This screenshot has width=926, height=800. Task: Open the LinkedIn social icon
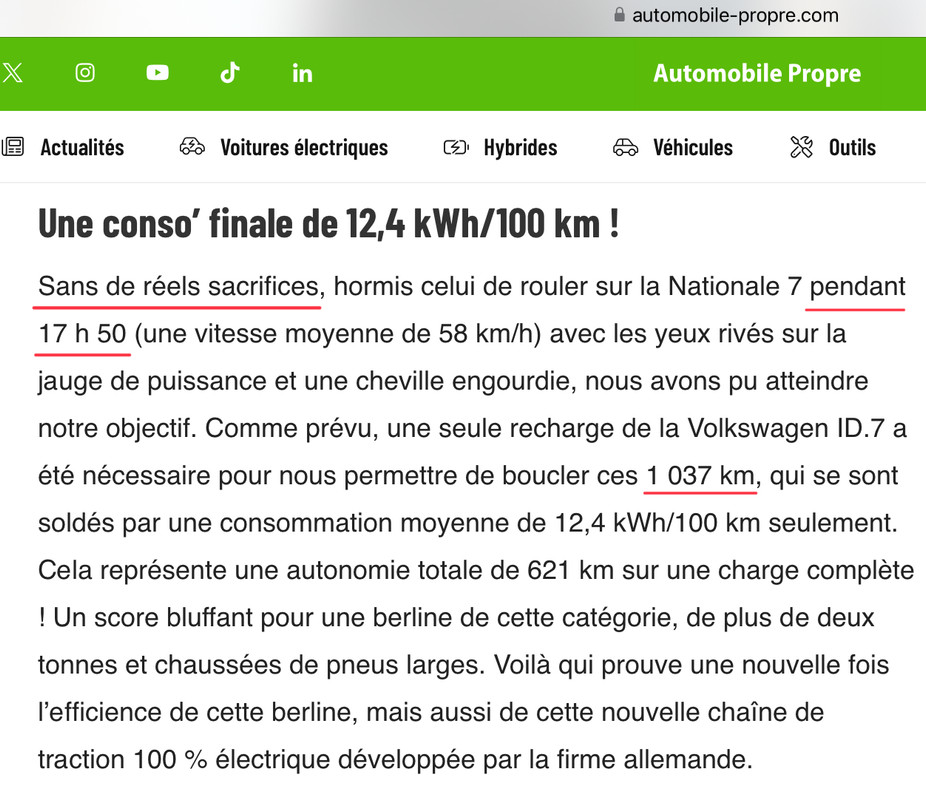click(x=302, y=73)
